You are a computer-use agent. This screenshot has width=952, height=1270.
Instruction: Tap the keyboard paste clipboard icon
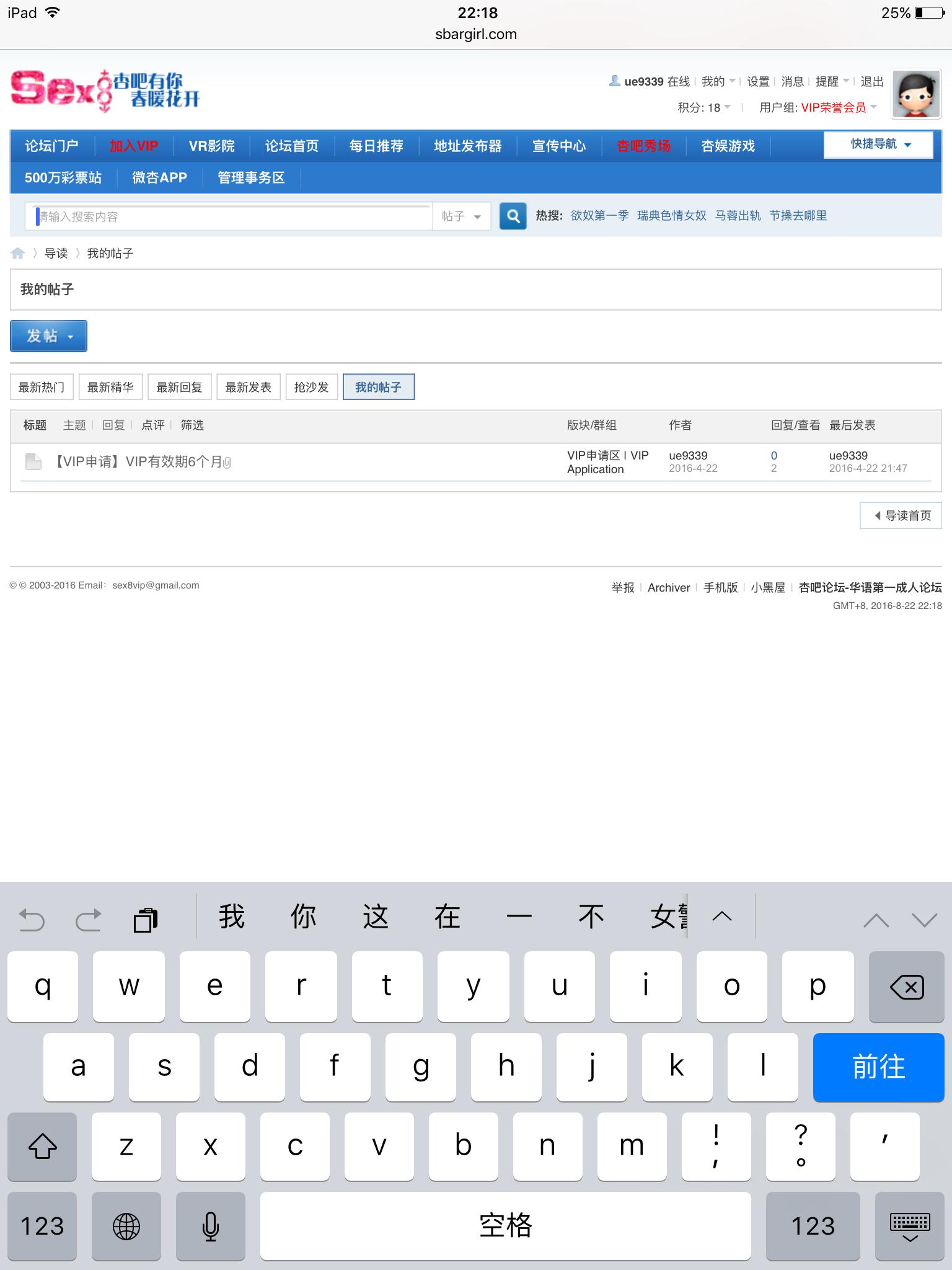pyautogui.click(x=146, y=920)
